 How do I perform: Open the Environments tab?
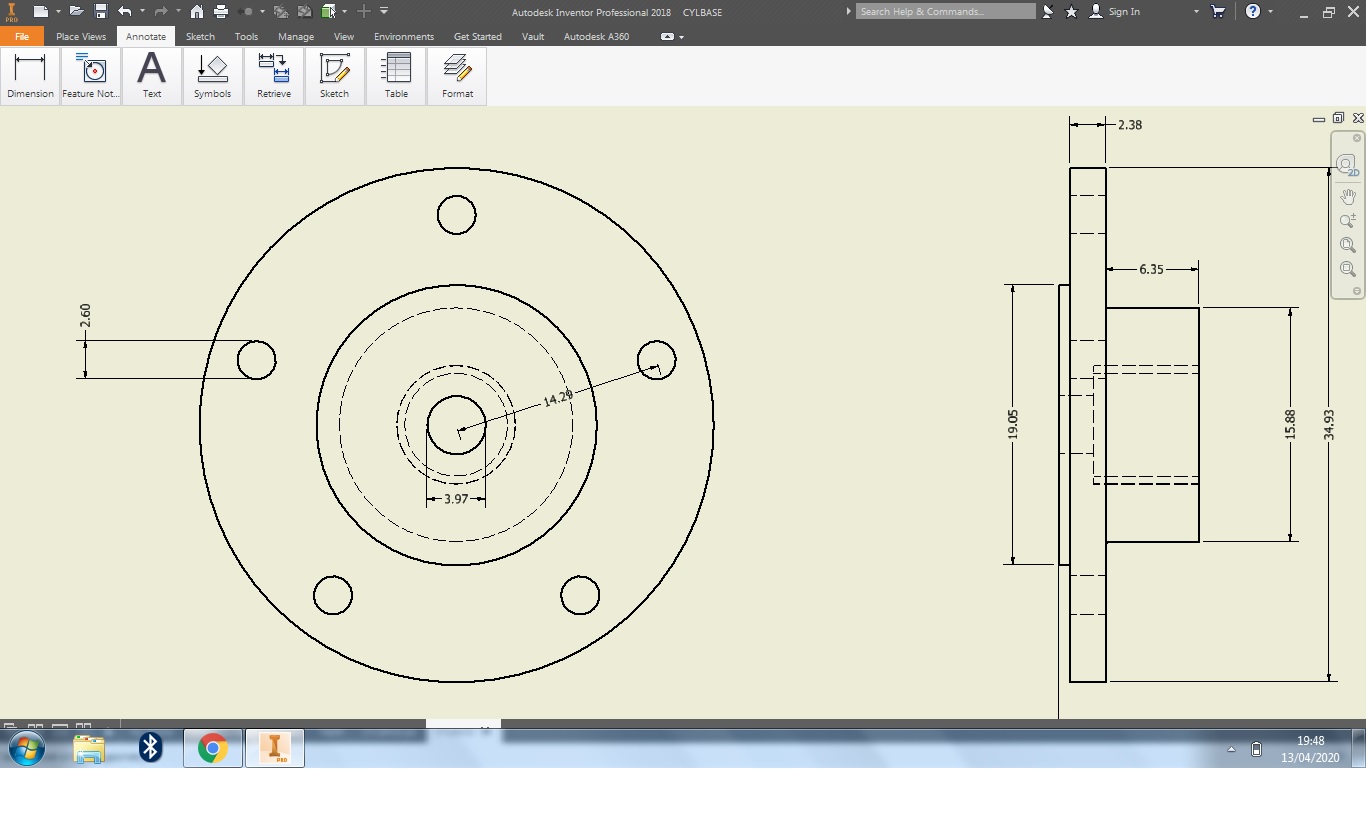tap(404, 36)
